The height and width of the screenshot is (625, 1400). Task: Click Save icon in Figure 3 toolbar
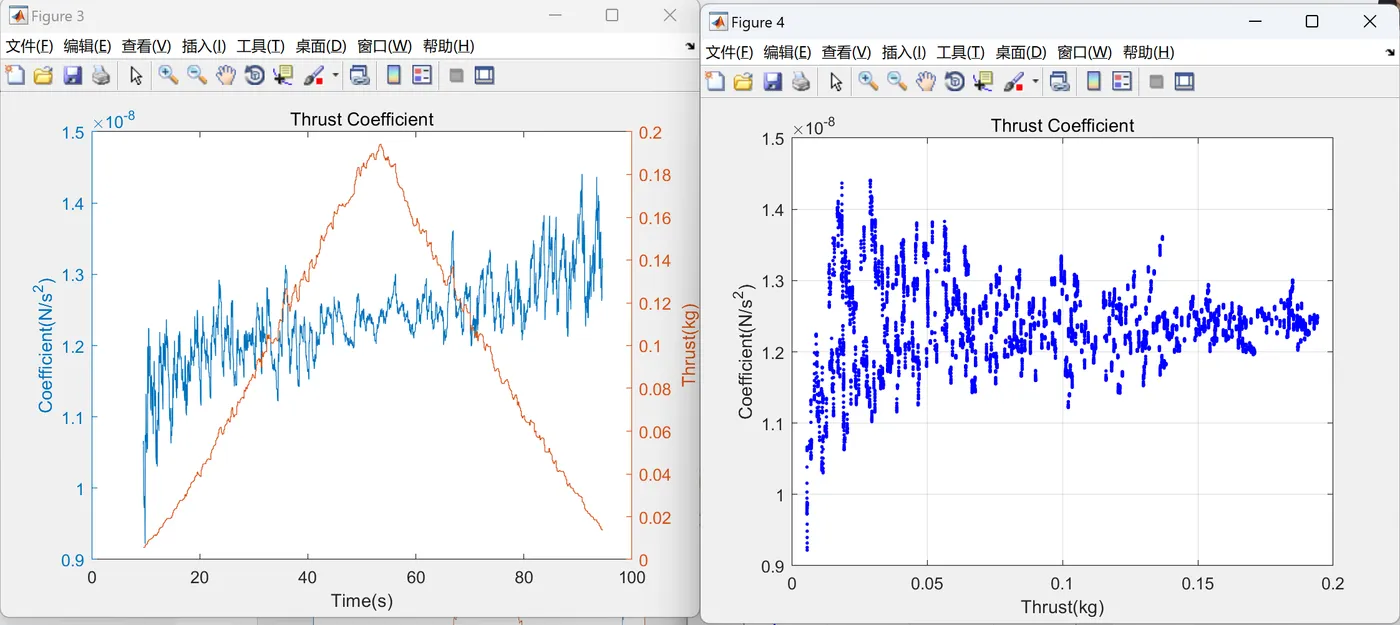(72, 75)
